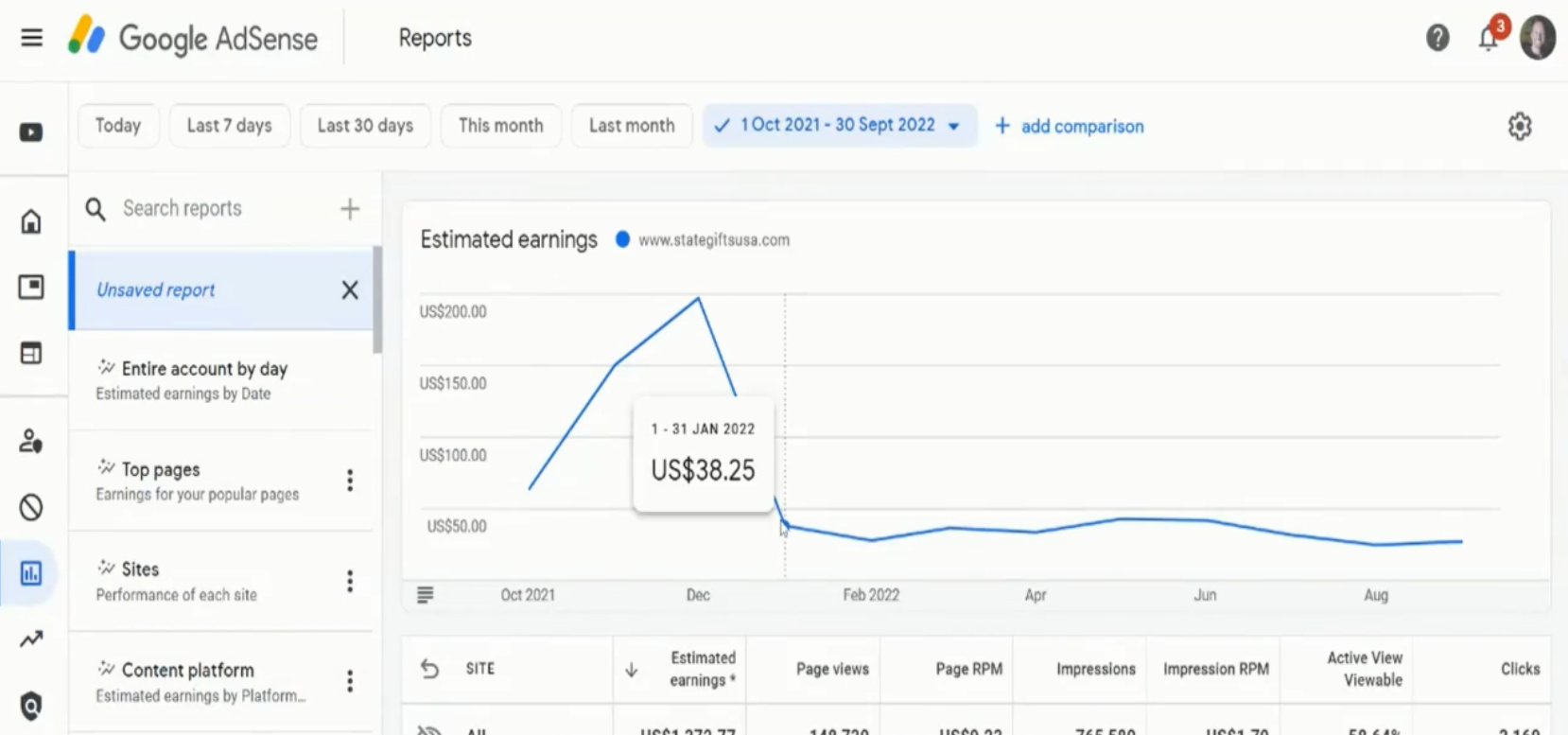Select the Last 30 days filter
1568x735 pixels.
365,126
